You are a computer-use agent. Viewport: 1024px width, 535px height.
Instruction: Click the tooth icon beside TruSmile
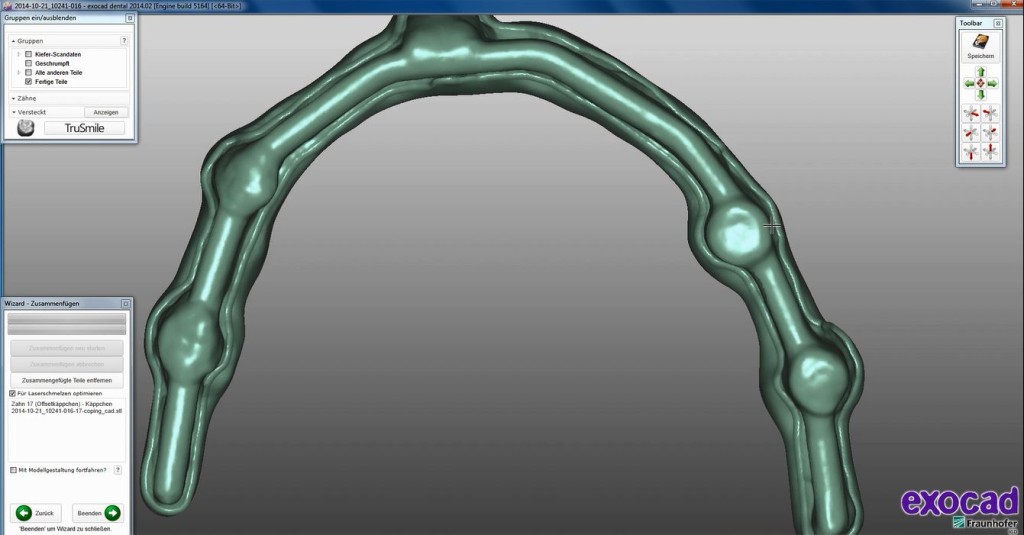26,128
